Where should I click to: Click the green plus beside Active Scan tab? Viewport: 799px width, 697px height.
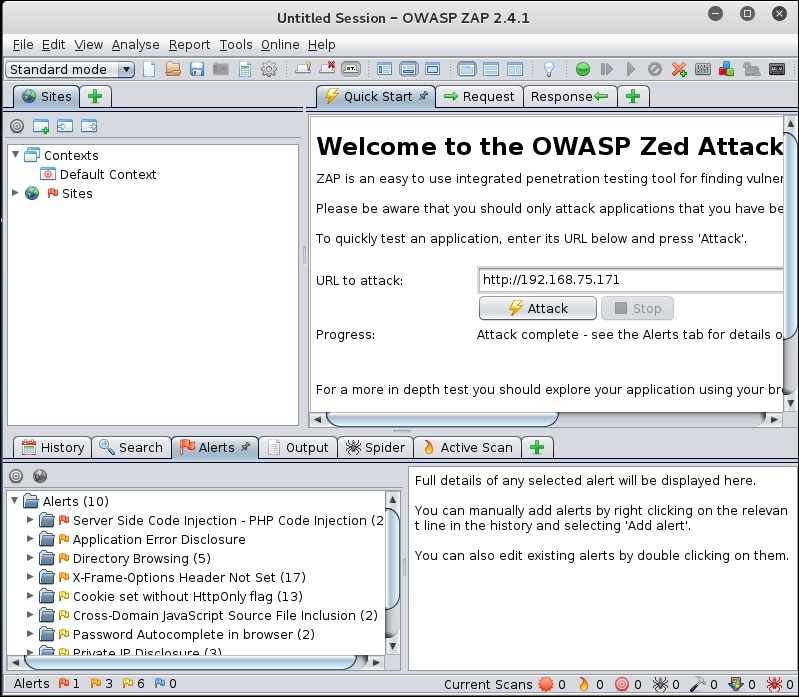pos(537,447)
